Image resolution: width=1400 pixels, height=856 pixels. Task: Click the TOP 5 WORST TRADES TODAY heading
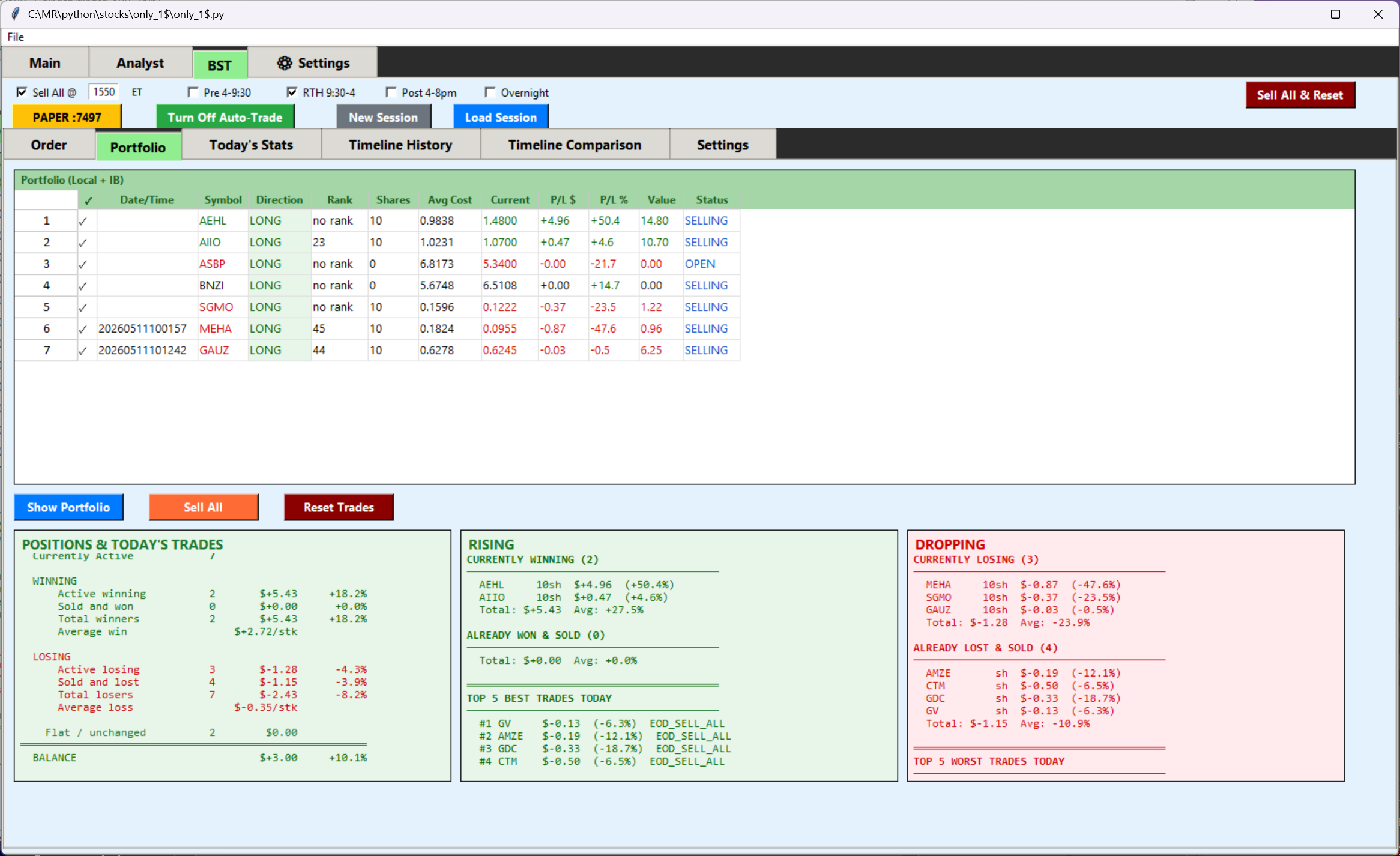[x=989, y=761]
